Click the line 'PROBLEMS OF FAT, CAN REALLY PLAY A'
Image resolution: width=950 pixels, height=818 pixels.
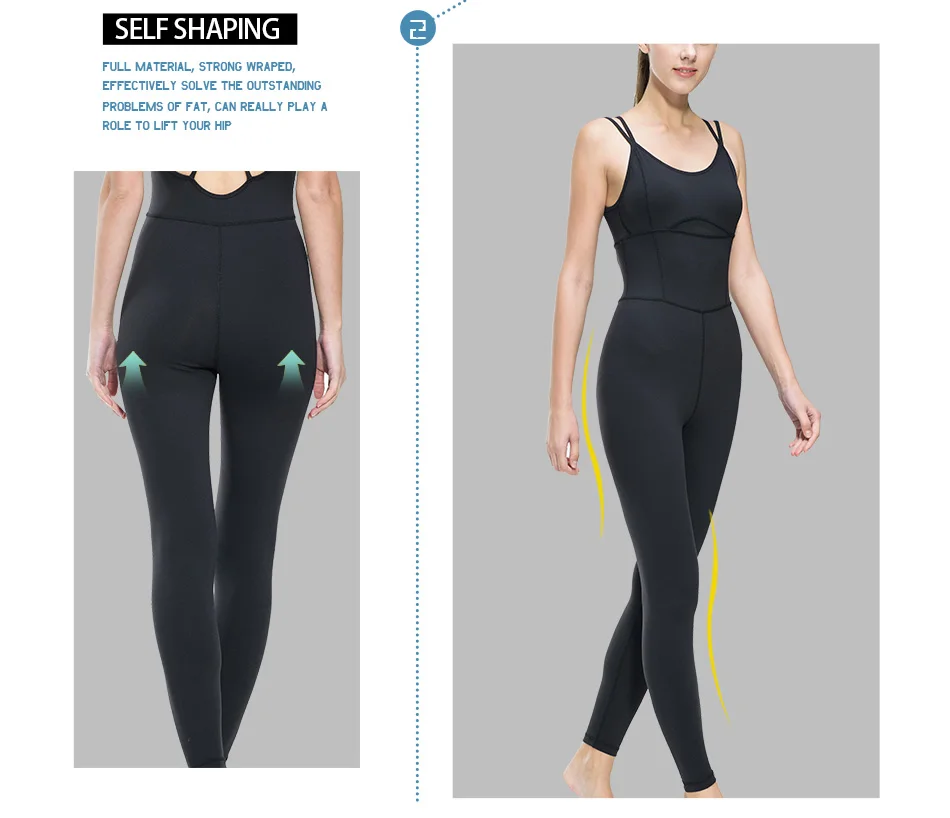(x=214, y=107)
